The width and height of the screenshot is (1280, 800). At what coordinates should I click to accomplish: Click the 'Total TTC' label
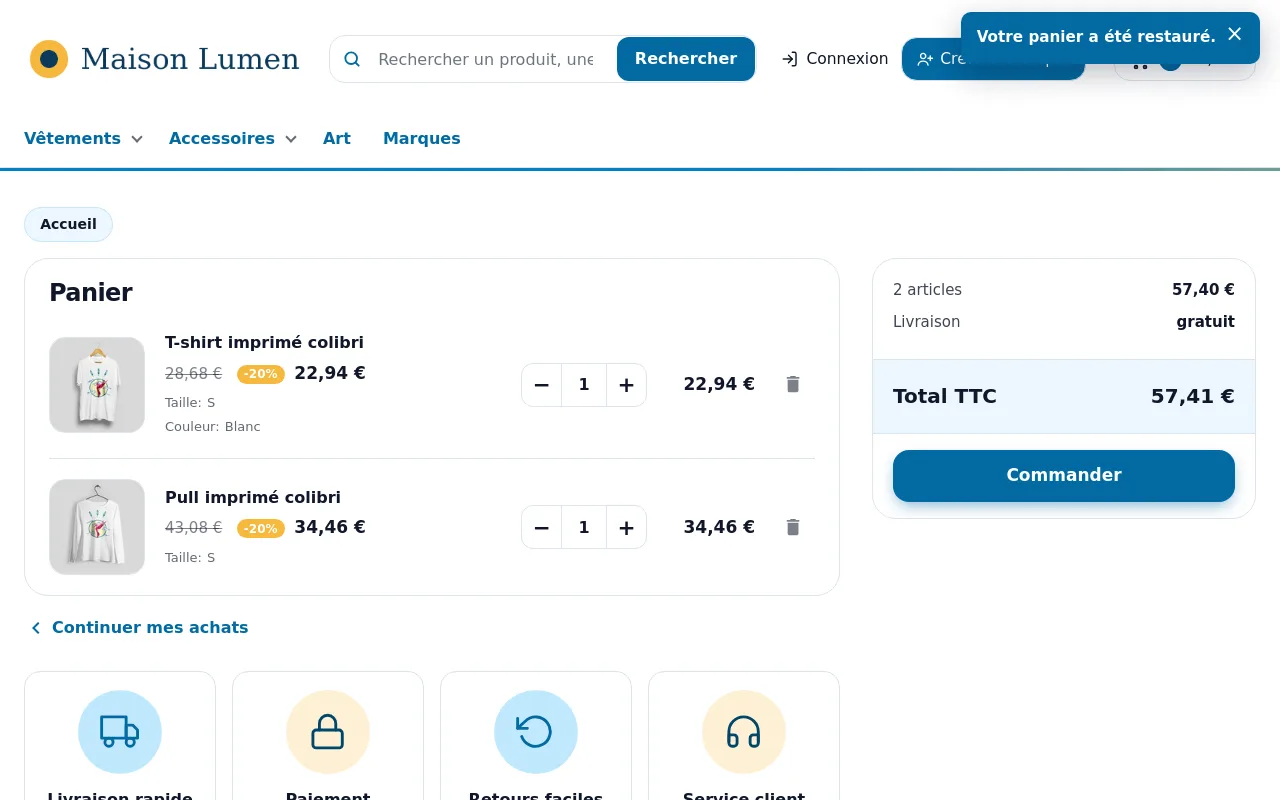[x=945, y=396]
